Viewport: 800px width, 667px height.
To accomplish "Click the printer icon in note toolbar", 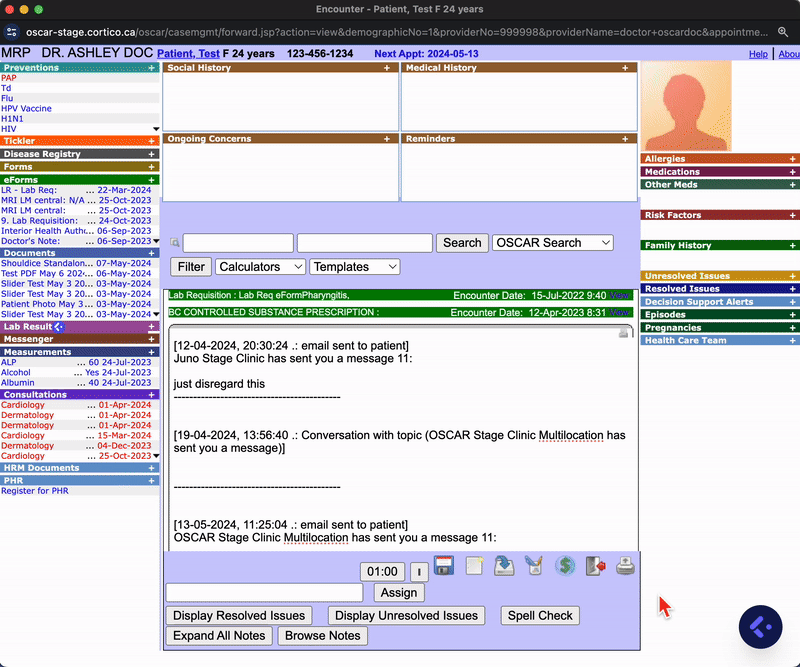I will coord(625,566).
